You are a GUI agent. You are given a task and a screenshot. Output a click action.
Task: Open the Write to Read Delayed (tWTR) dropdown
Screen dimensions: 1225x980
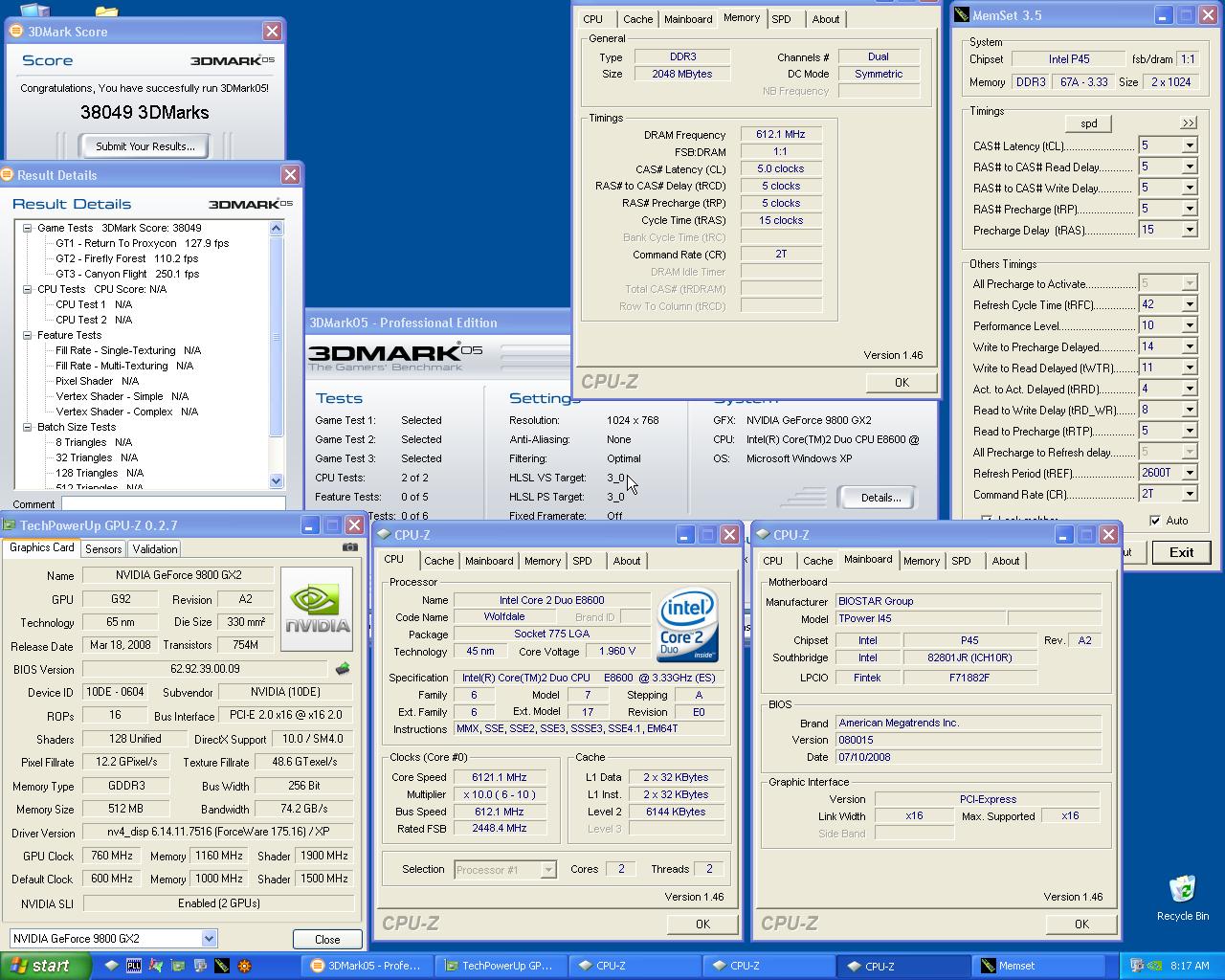click(1189, 367)
